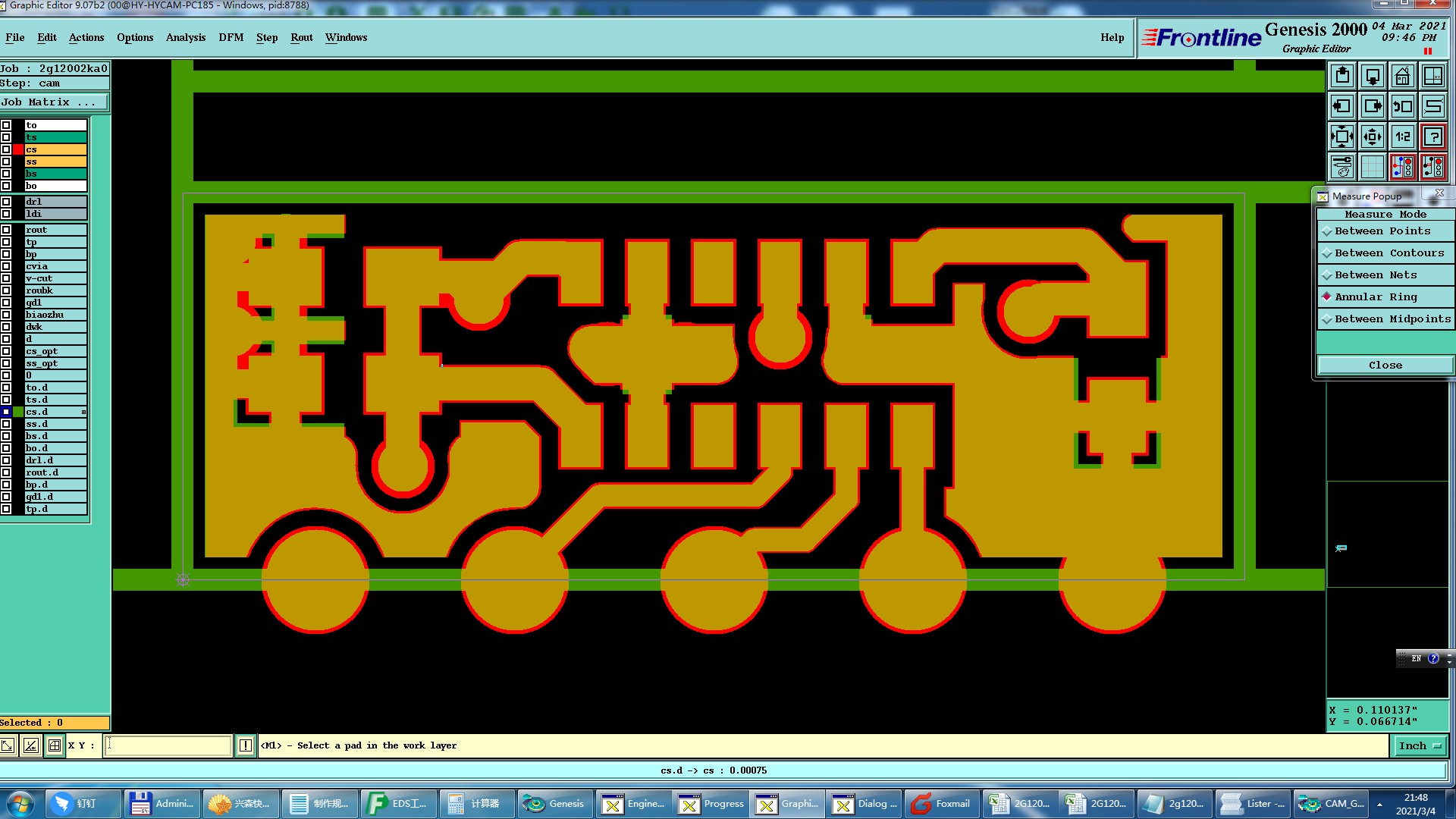The width and height of the screenshot is (1456, 819).
Task: Click the red color swatch beside cs layer
Action: point(18,149)
